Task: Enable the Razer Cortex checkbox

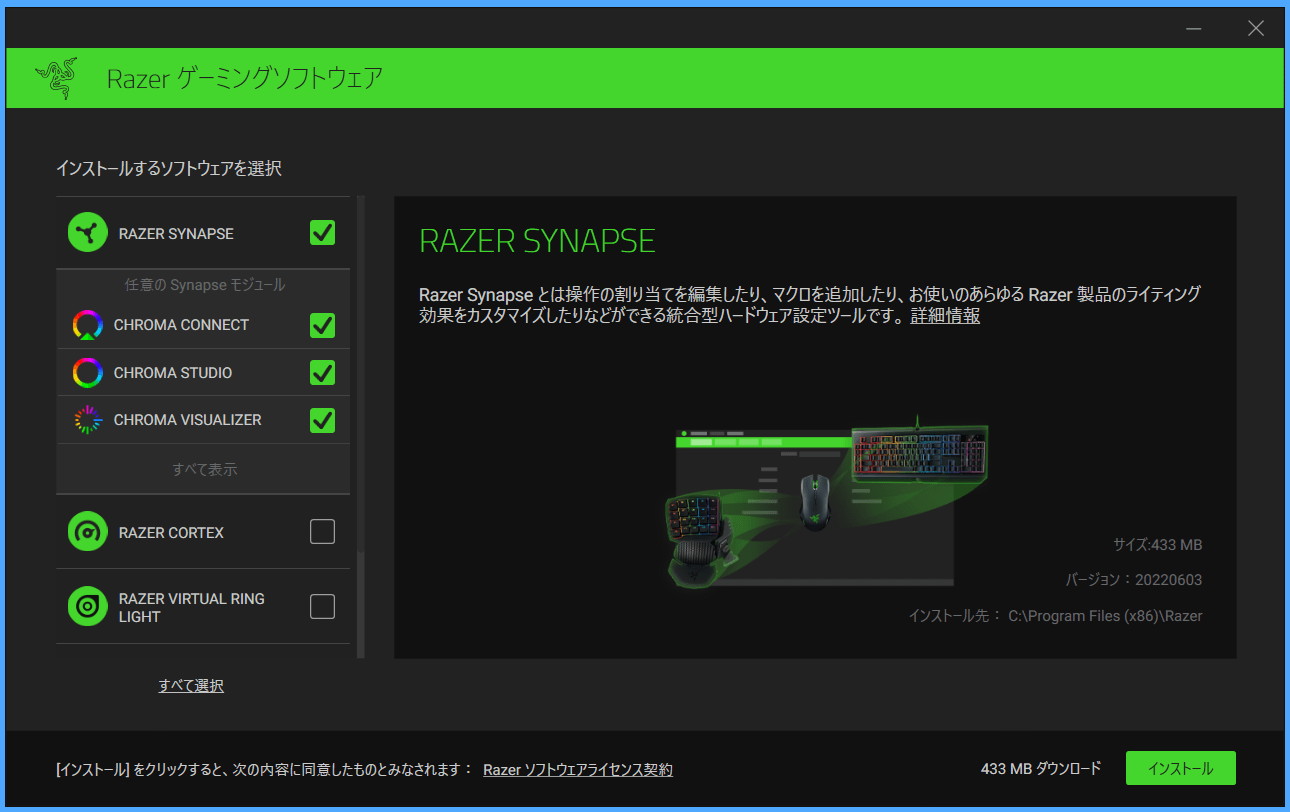Action: [322, 532]
